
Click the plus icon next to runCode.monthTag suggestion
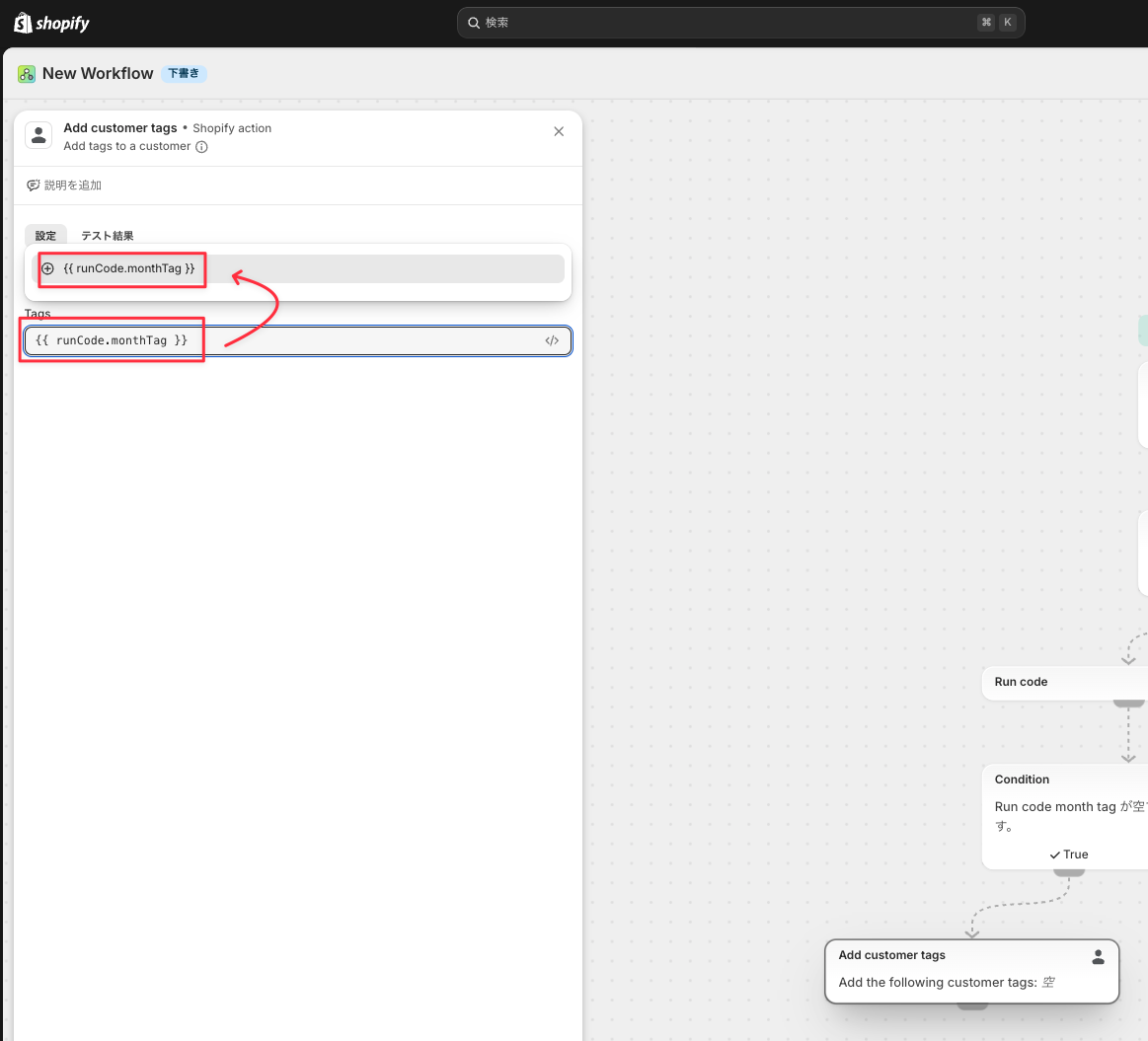click(47, 268)
